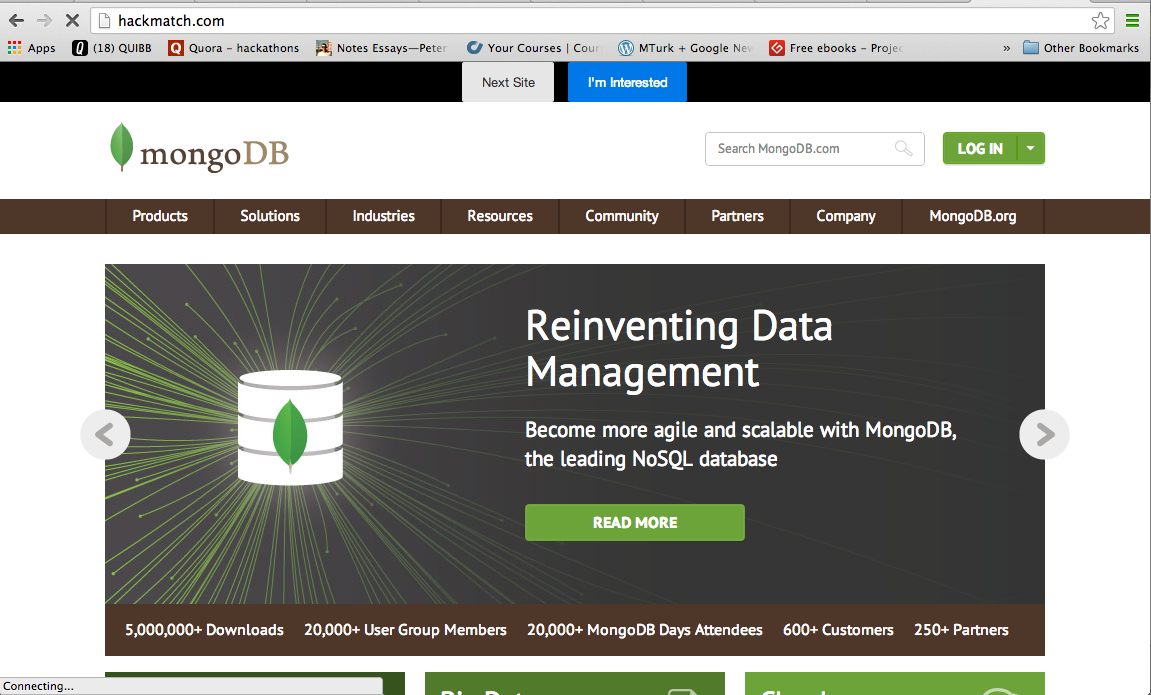Expand the LOG IN dropdown arrow
This screenshot has width=1151, height=695.
1031,148
